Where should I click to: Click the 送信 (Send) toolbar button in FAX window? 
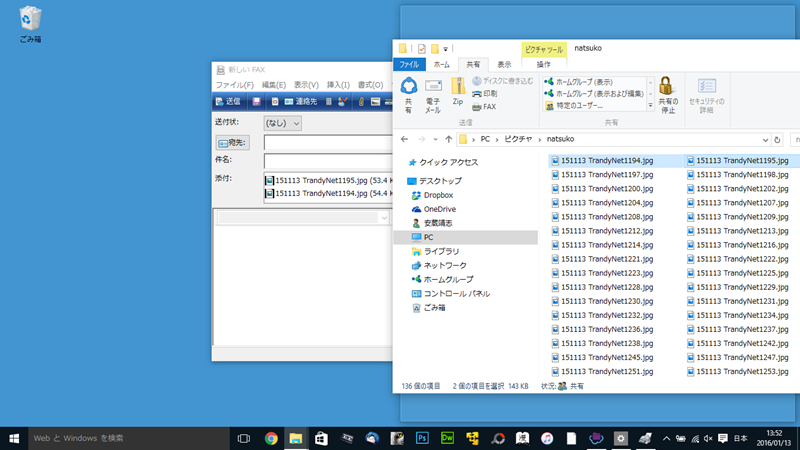(x=226, y=101)
